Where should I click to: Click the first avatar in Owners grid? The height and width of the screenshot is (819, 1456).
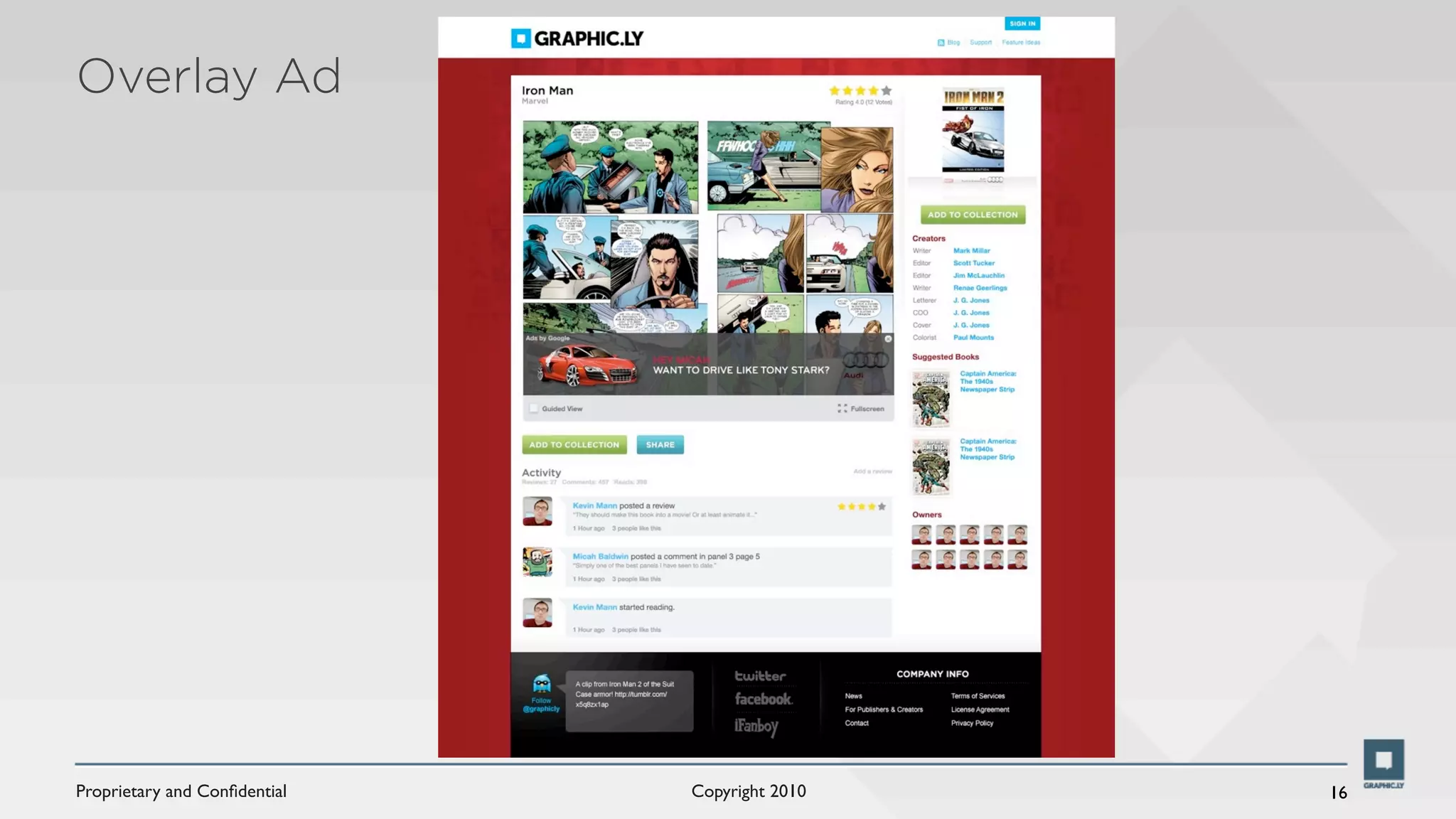click(921, 535)
